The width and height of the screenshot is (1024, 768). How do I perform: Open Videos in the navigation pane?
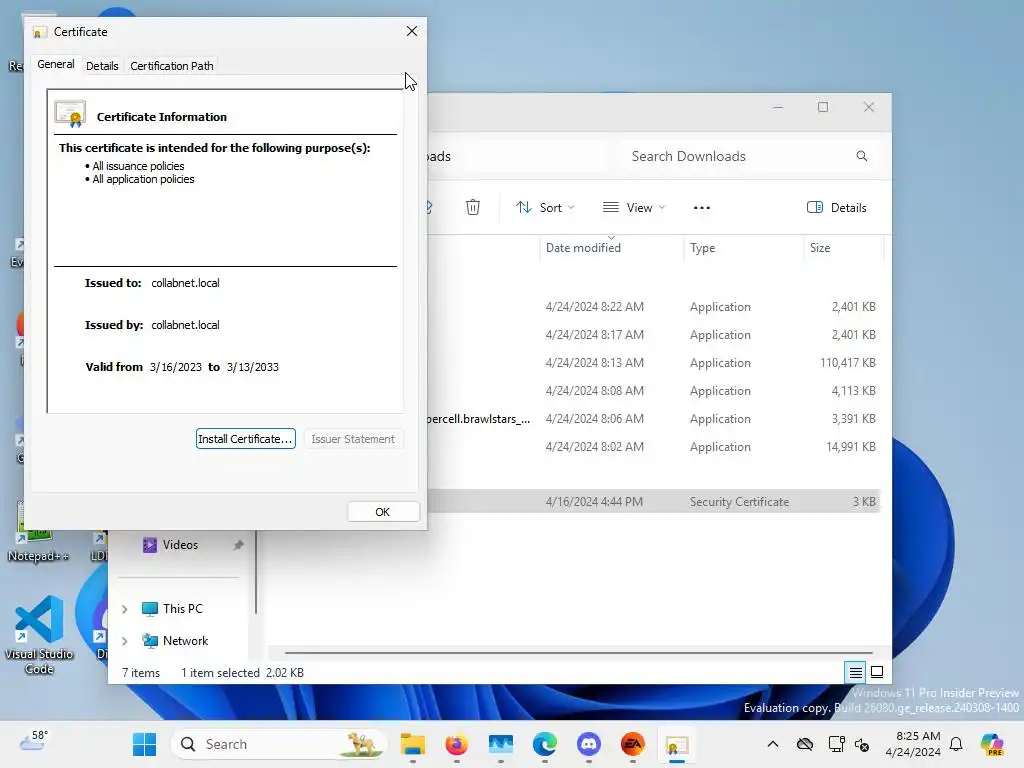[x=180, y=545]
